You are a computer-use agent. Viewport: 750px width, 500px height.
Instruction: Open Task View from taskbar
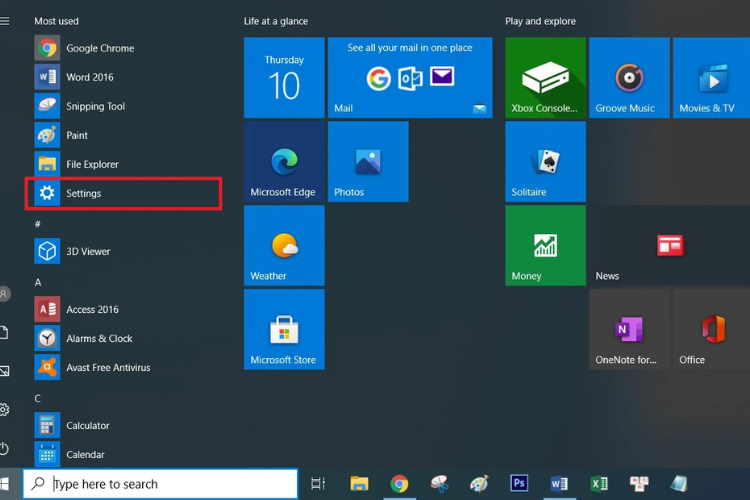(x=318, y=484)
